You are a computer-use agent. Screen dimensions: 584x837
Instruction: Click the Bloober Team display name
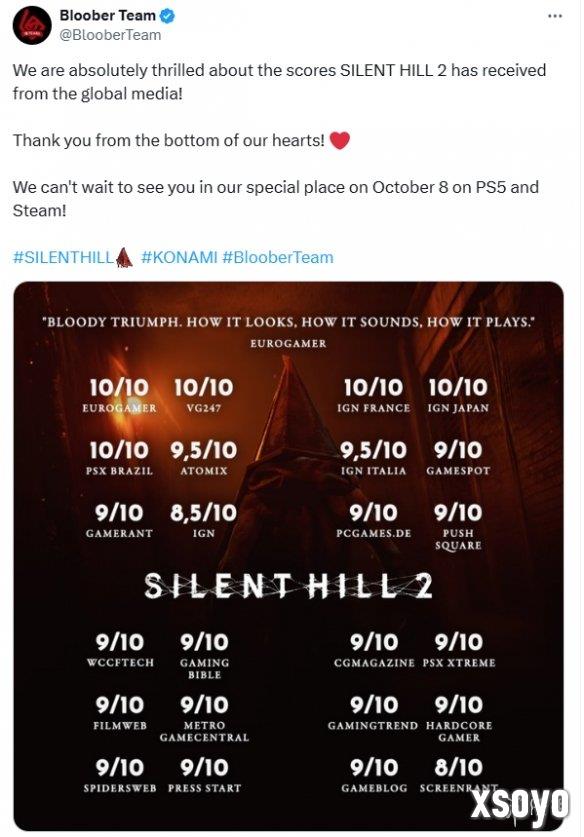(107, 15)
